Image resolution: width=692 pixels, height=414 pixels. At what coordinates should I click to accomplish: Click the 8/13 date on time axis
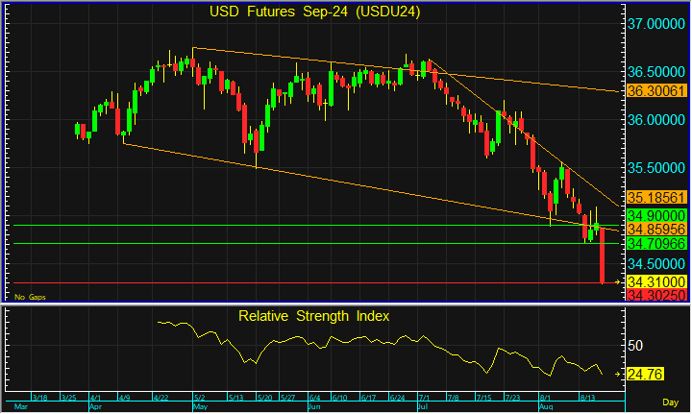tap(588, 397)
